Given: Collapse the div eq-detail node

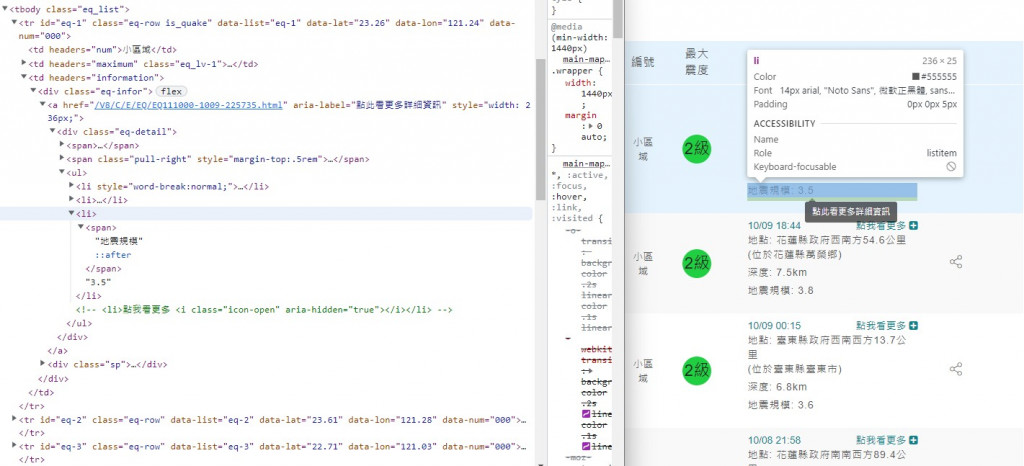Looking at the screenshot, I should coord(52,132).
